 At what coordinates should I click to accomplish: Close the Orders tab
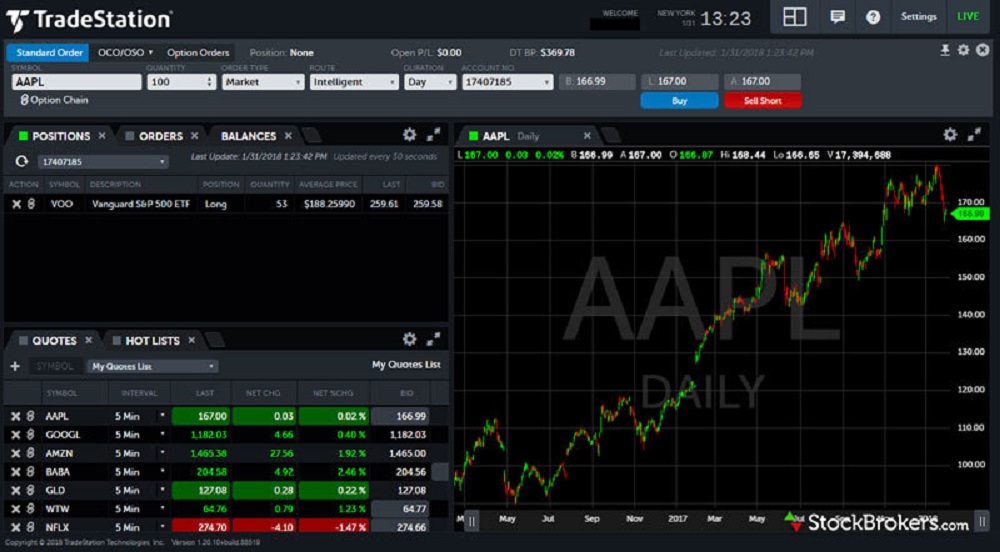195,136
